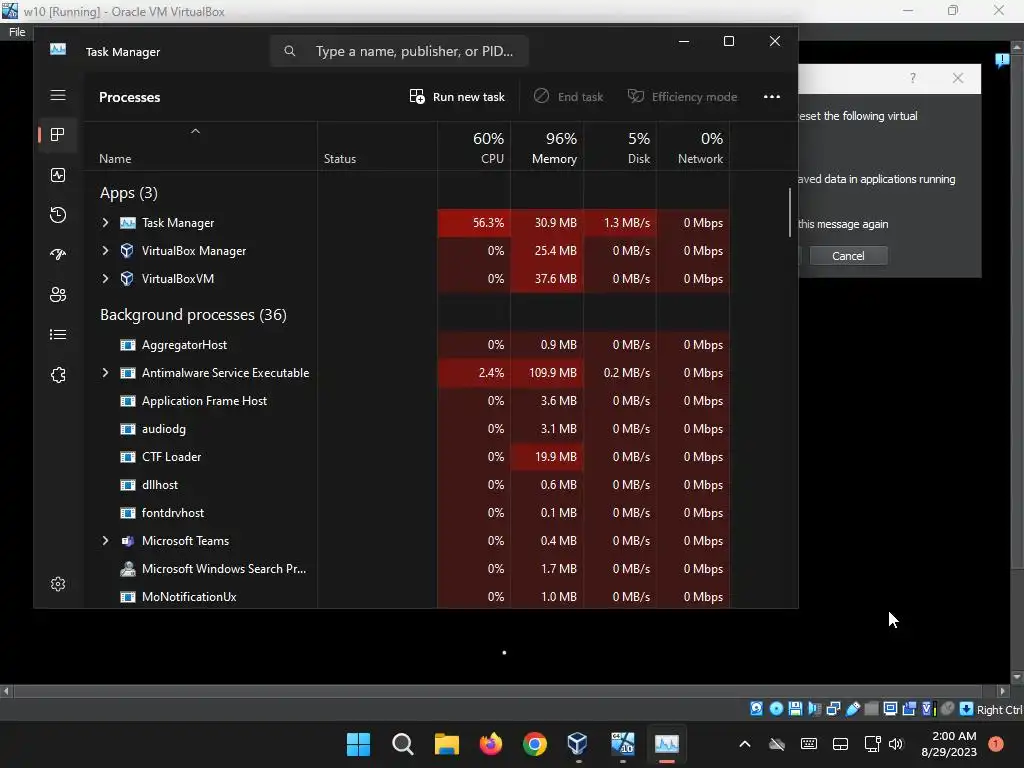
Task: Select the Microsoft Windows Search process row
Action: coord(405,569)
